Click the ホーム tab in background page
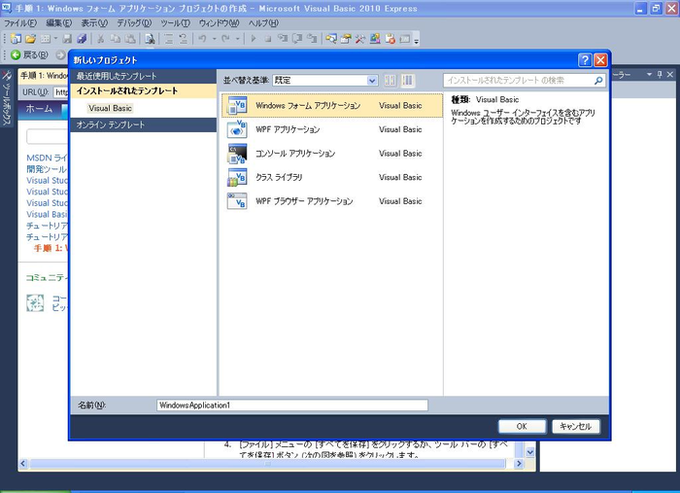Viewport: 680px width, 493px height. point(39,108)
